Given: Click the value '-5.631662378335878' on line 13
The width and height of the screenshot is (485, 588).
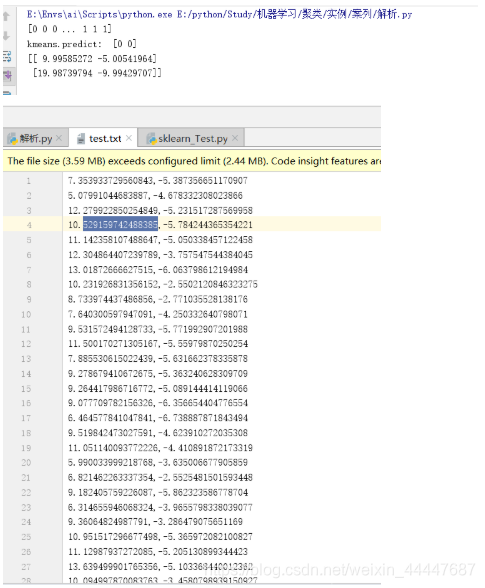Looking at the screenshot, I should pyautogui.click(x=203, y=358).
